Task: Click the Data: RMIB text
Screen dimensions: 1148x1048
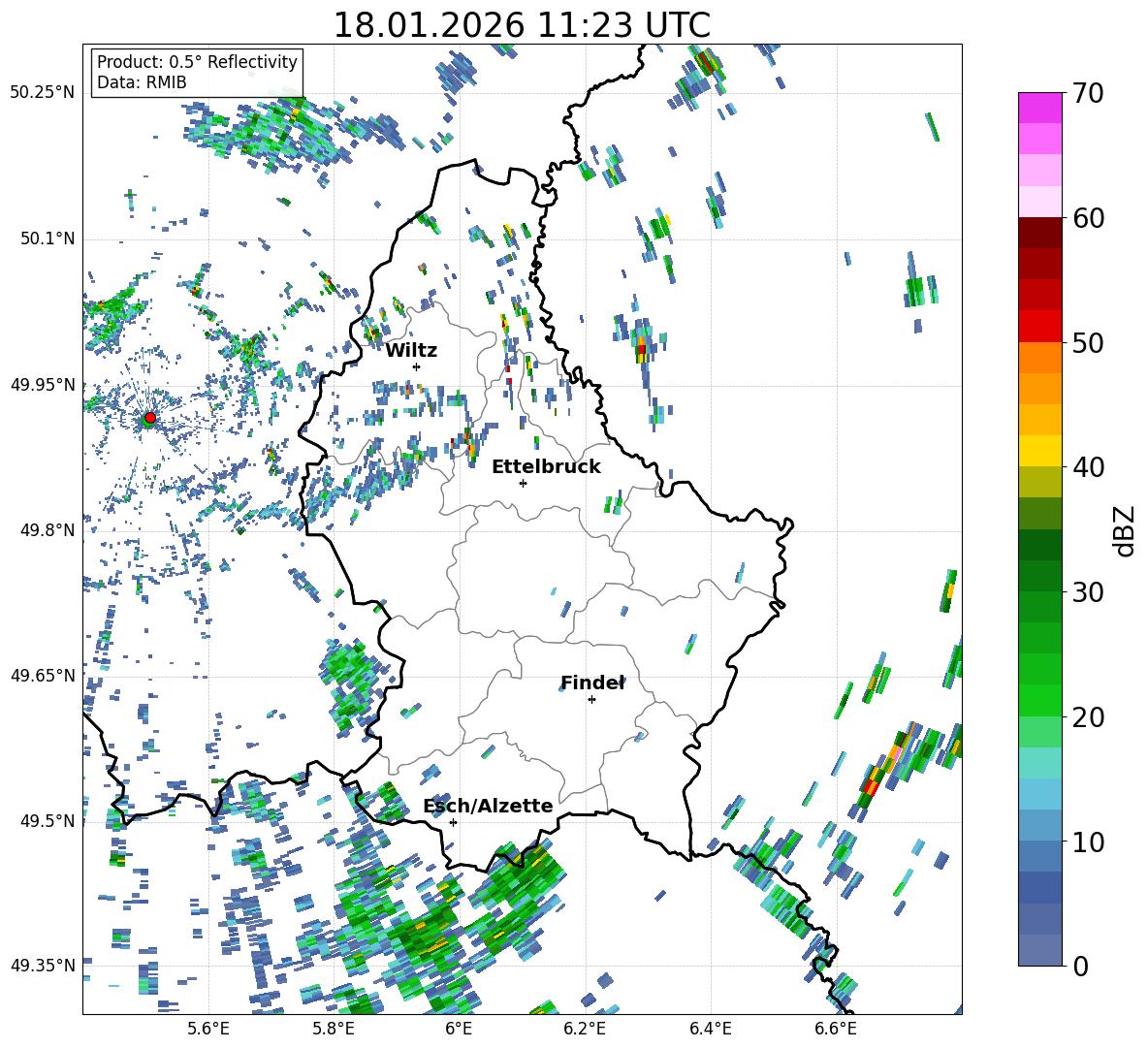Action: pos(142,82)
